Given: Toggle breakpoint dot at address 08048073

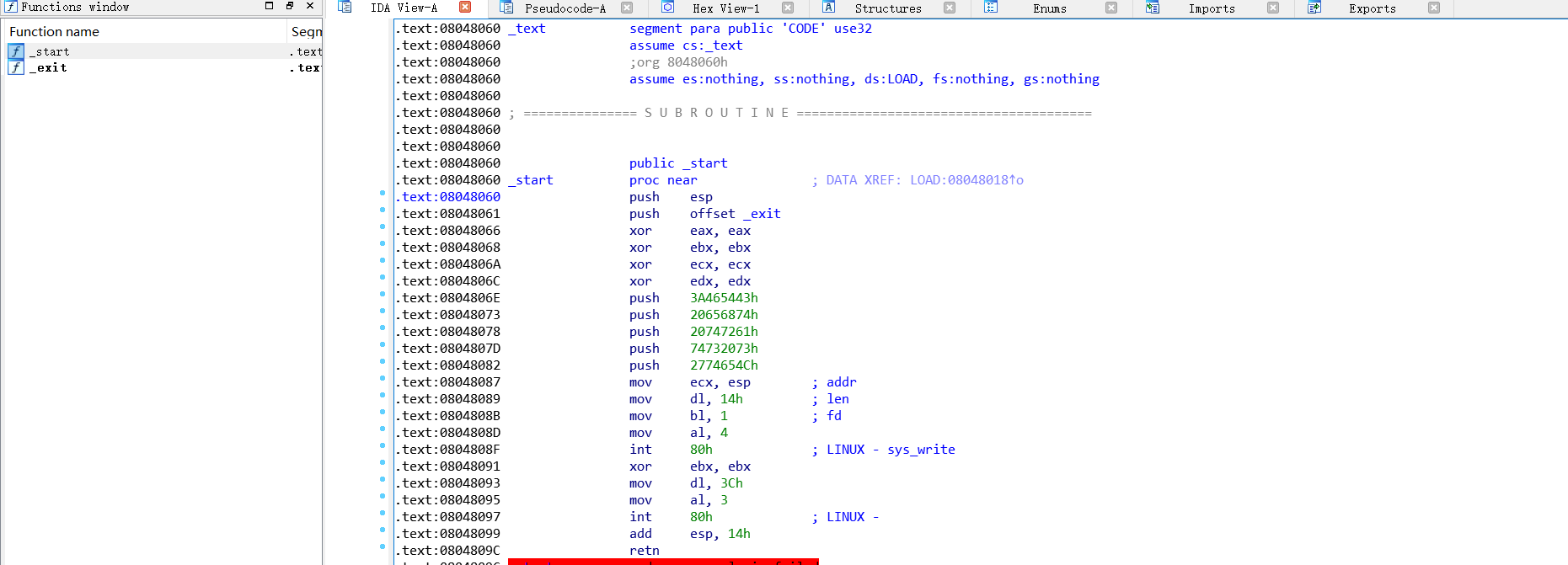Looking at the screenshot, I should pos(383,312).
